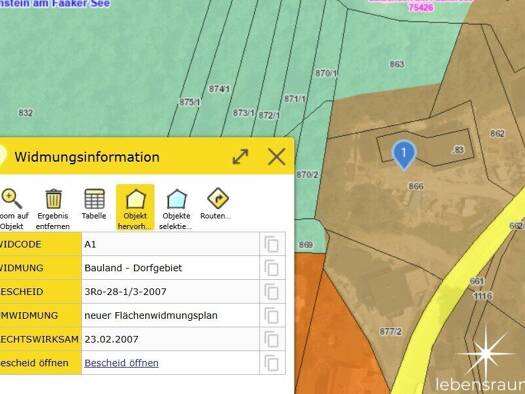Open the Routen directions icon
Screen dimensions: 525x394
218,198
